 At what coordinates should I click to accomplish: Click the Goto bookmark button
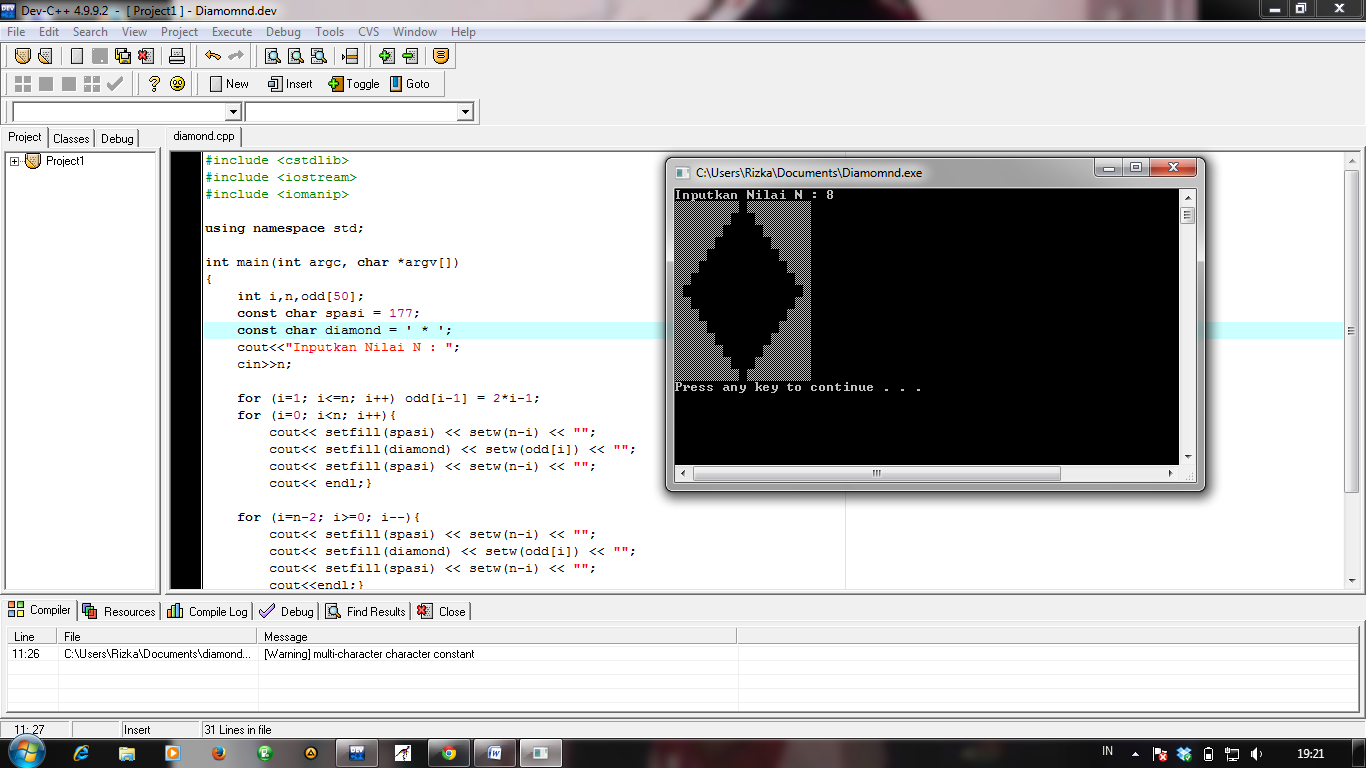point(412,84)
